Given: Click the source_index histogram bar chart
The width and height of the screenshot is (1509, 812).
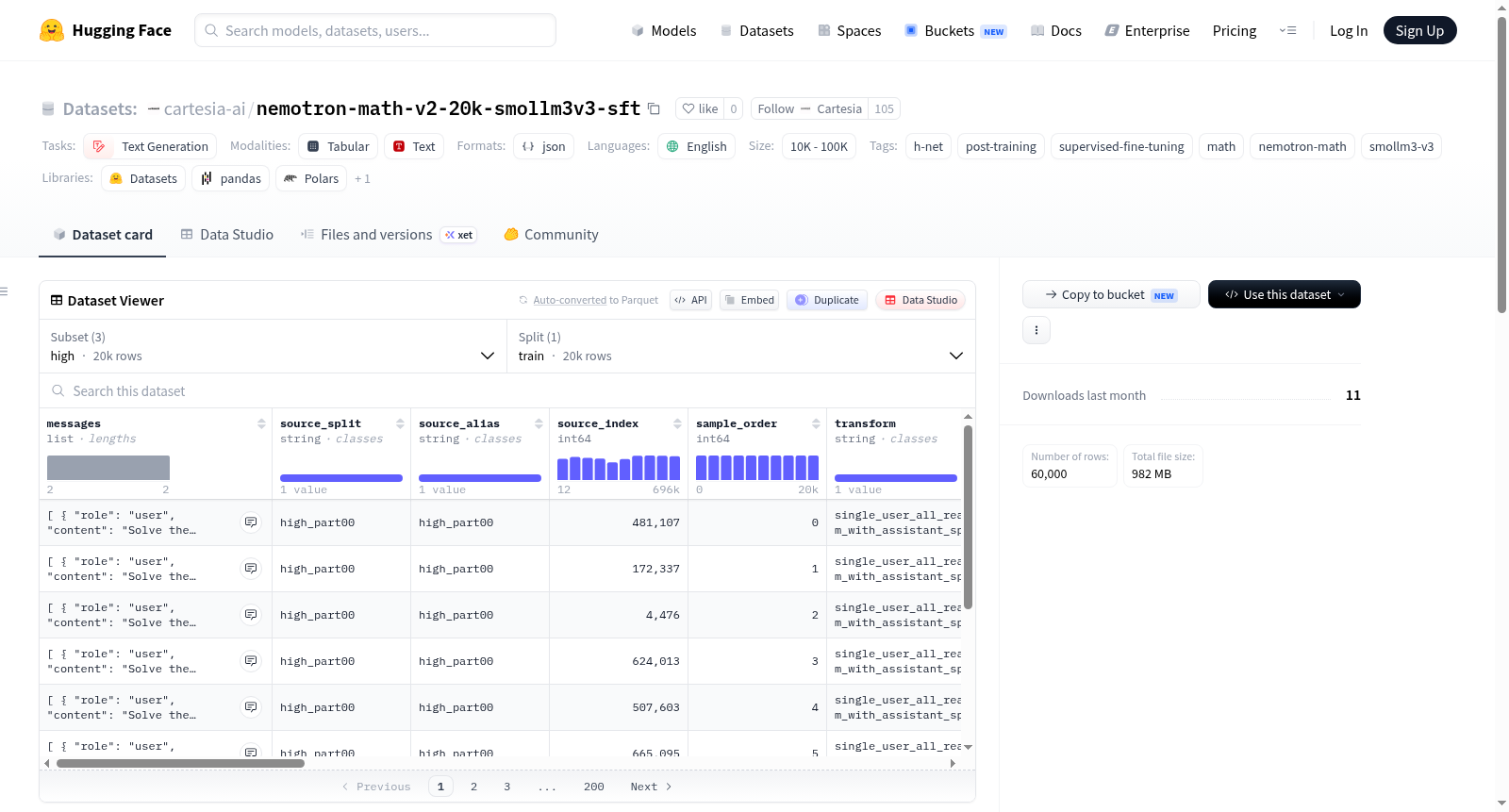Looking at the screenshot, I should coord(619,468).
